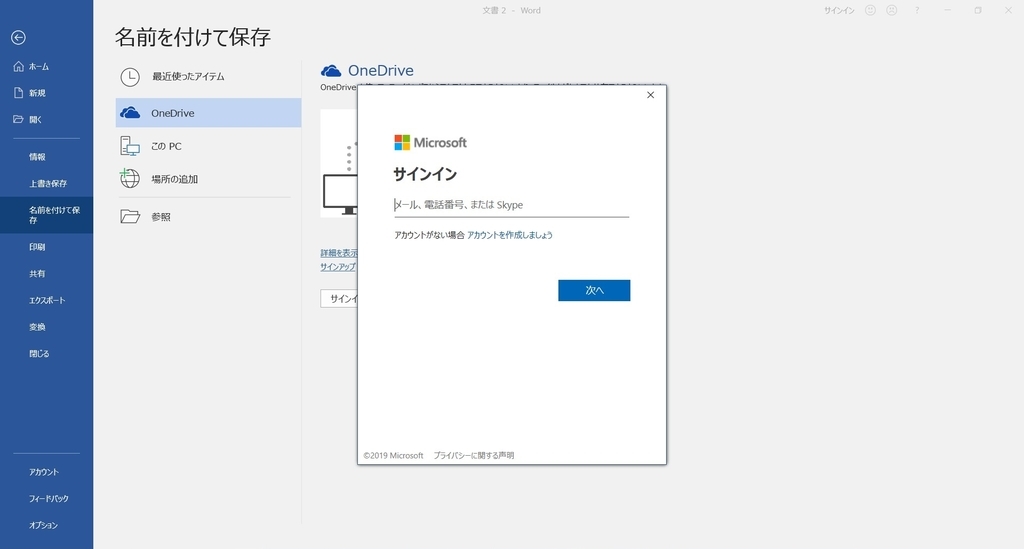Click the 名前を付けて保存 page heading
1024x549 pixels.
tap(193, 37)
